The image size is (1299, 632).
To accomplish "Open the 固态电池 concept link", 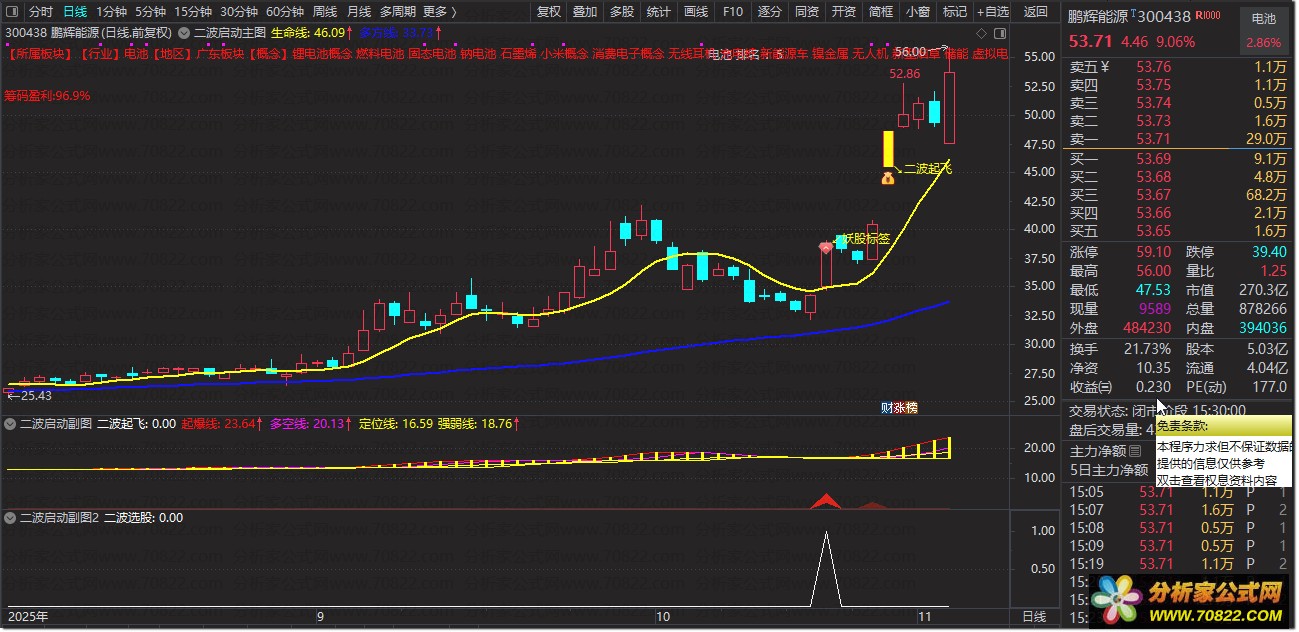I will [431, 53].
